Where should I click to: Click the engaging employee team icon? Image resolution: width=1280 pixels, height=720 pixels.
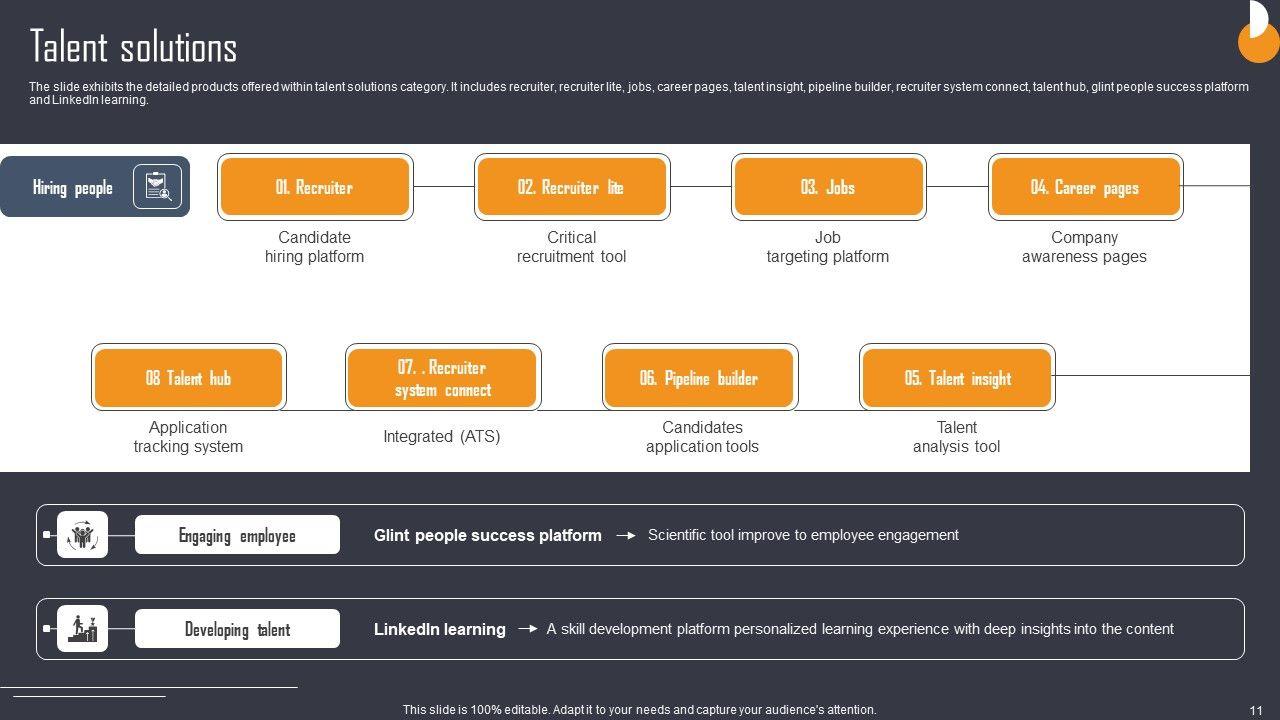82,535
